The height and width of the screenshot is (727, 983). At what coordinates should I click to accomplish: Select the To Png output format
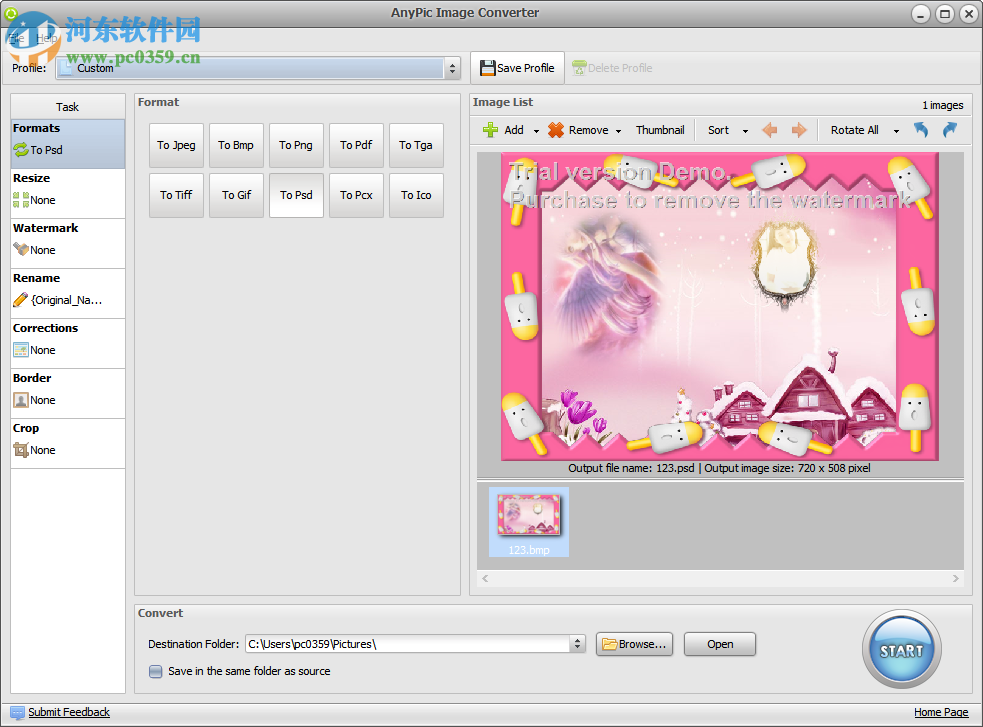click(296, 145)
